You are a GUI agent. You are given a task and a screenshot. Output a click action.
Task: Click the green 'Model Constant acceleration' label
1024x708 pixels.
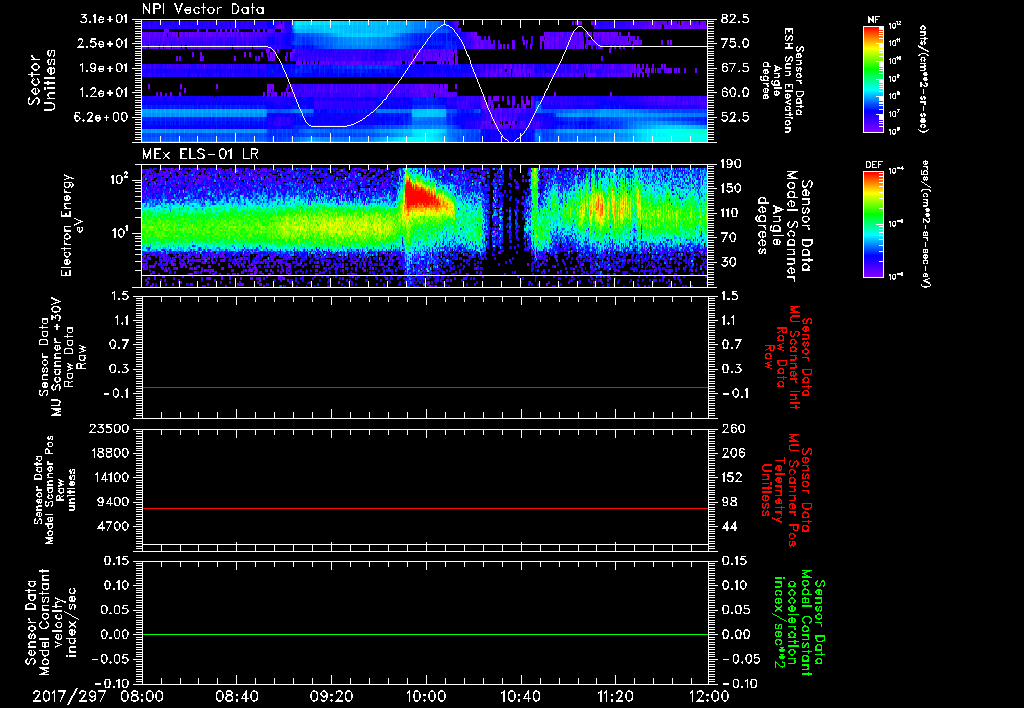click(x=800, y=624)
